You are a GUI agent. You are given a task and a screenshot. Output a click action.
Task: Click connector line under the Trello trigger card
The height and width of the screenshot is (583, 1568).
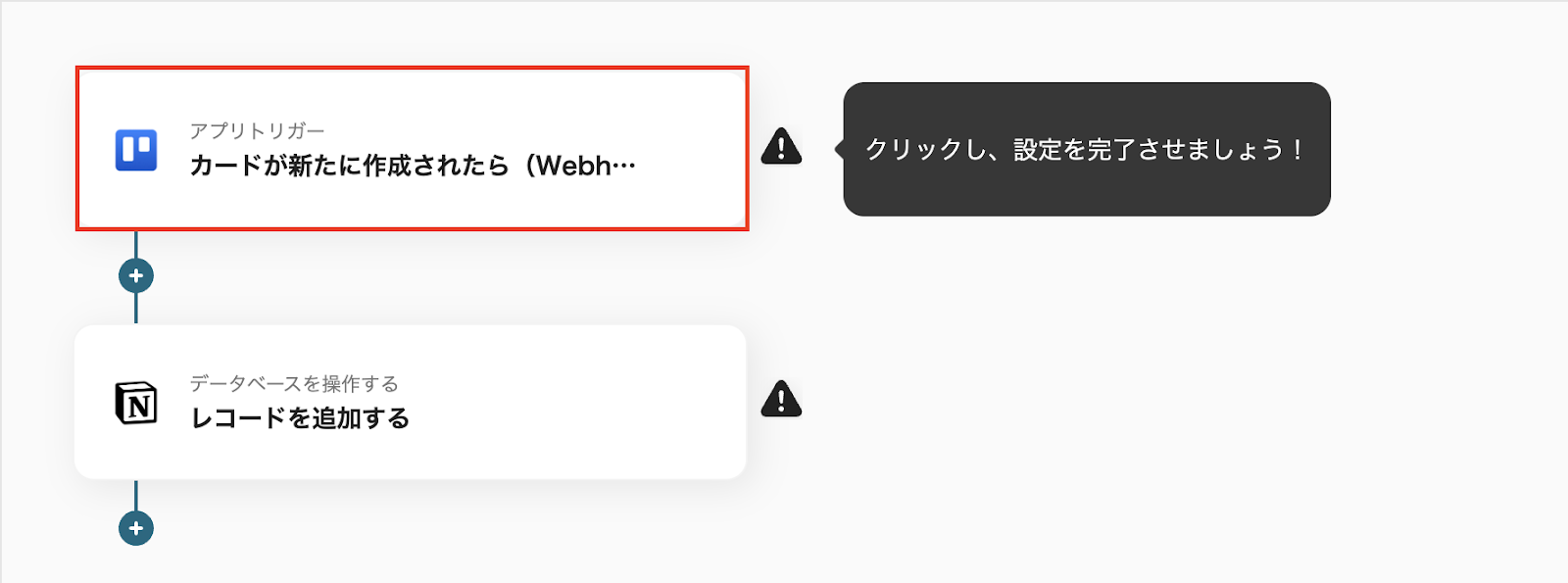click(136, 245)
